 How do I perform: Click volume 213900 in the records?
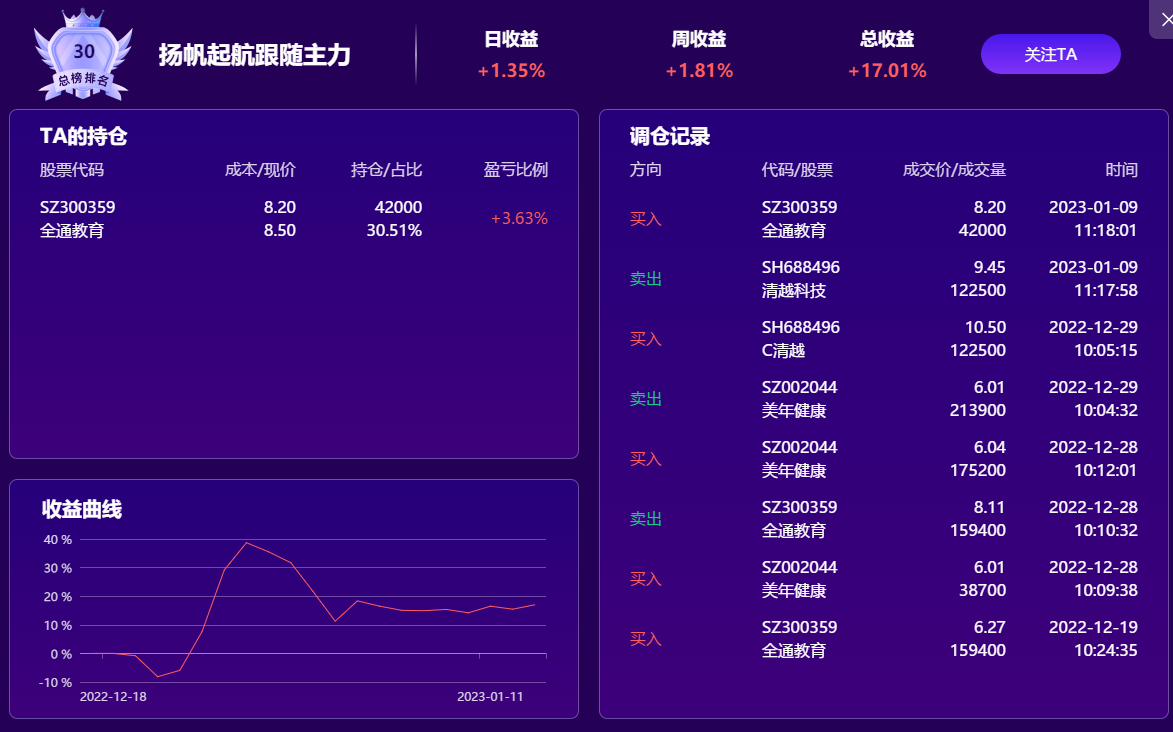(978, 410)
